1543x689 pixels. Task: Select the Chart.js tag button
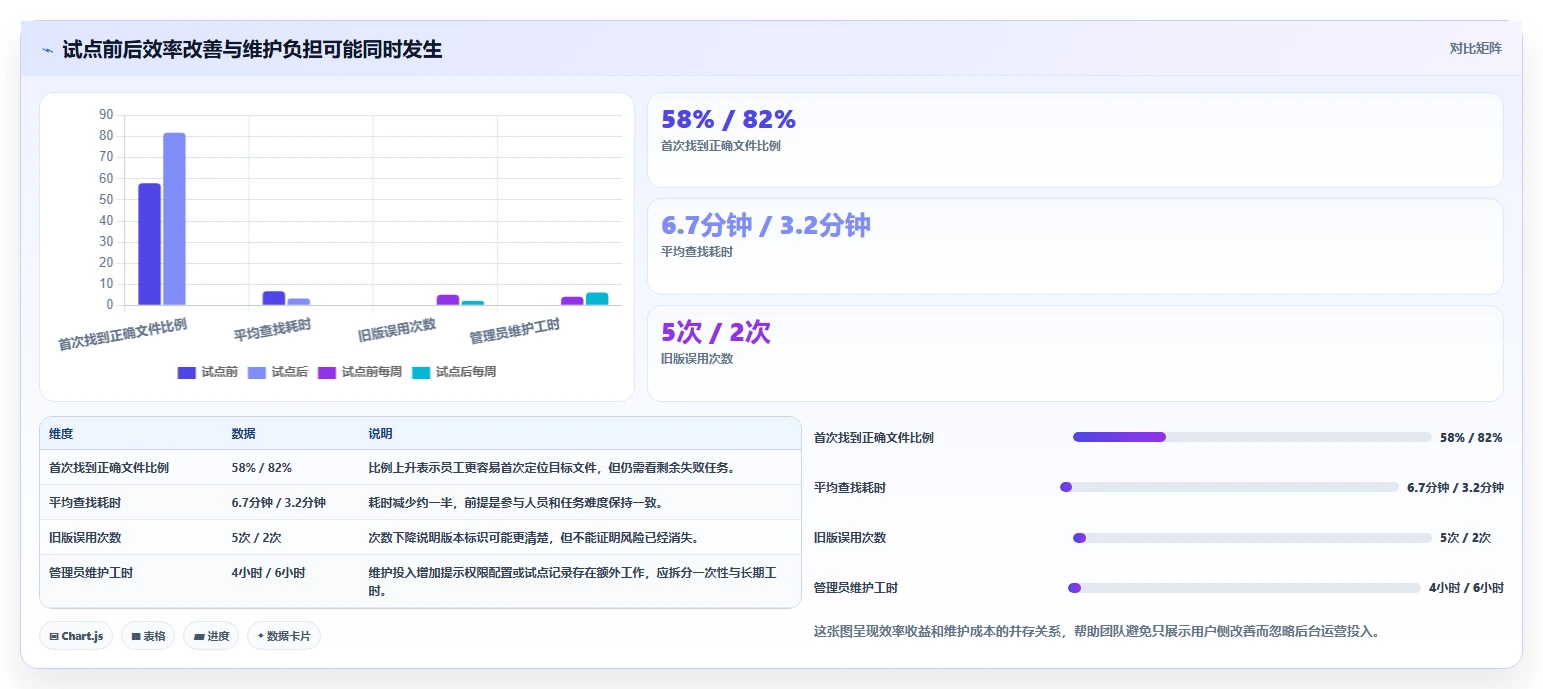pos(76,636)
